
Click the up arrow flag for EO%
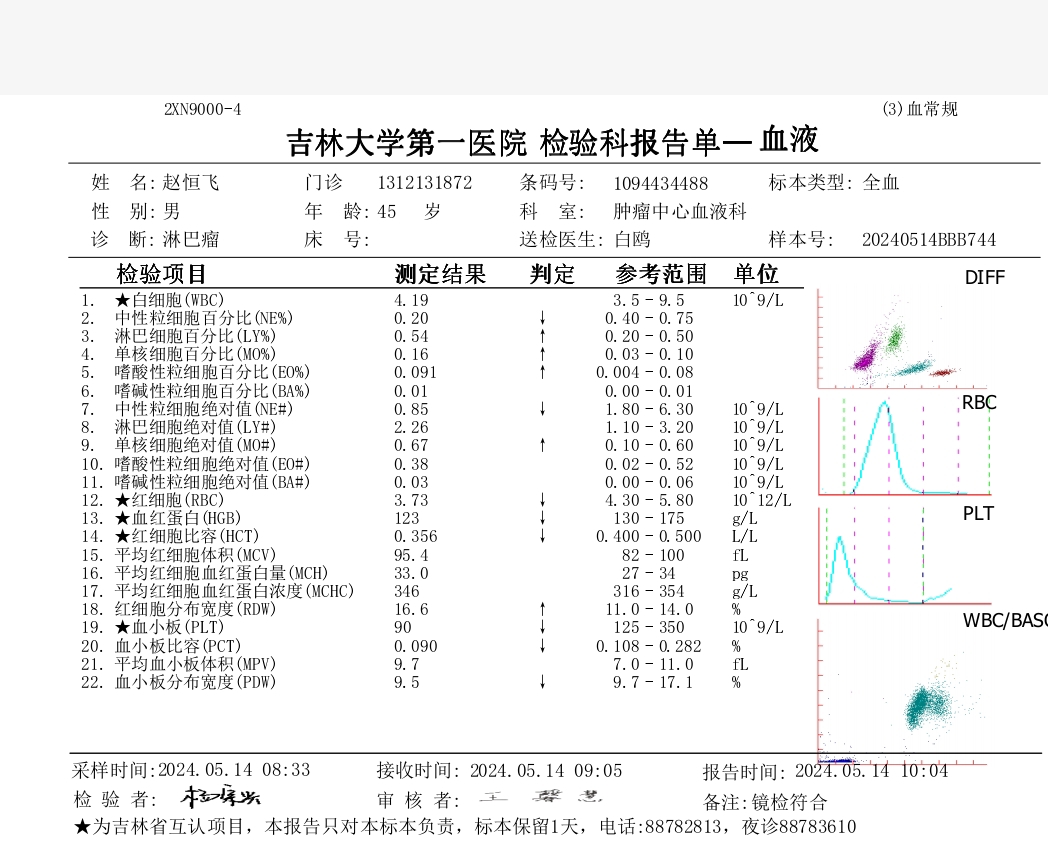coord(543,372)
